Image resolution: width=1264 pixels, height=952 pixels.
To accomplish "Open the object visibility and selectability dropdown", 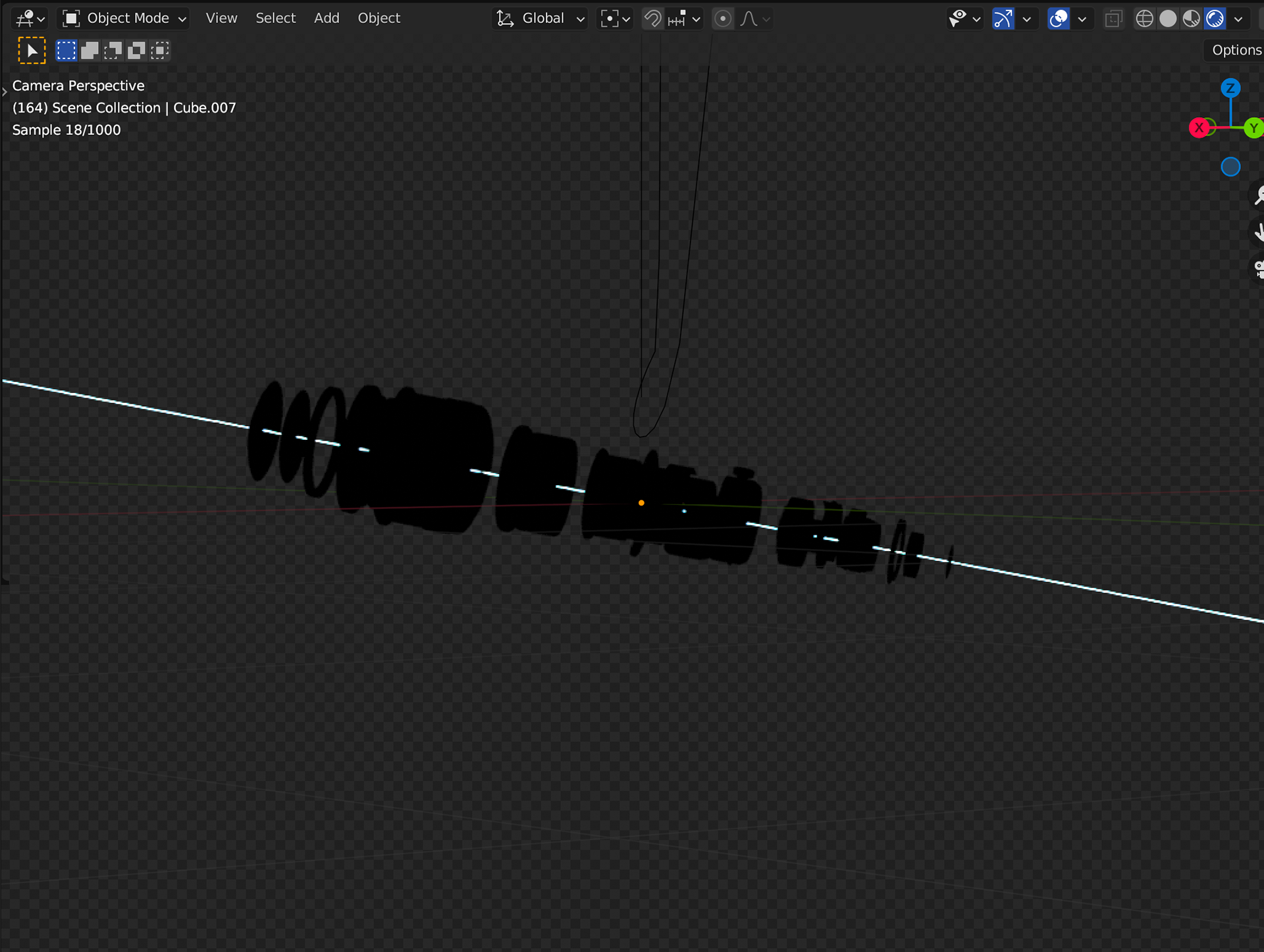I will coord(964,18).
